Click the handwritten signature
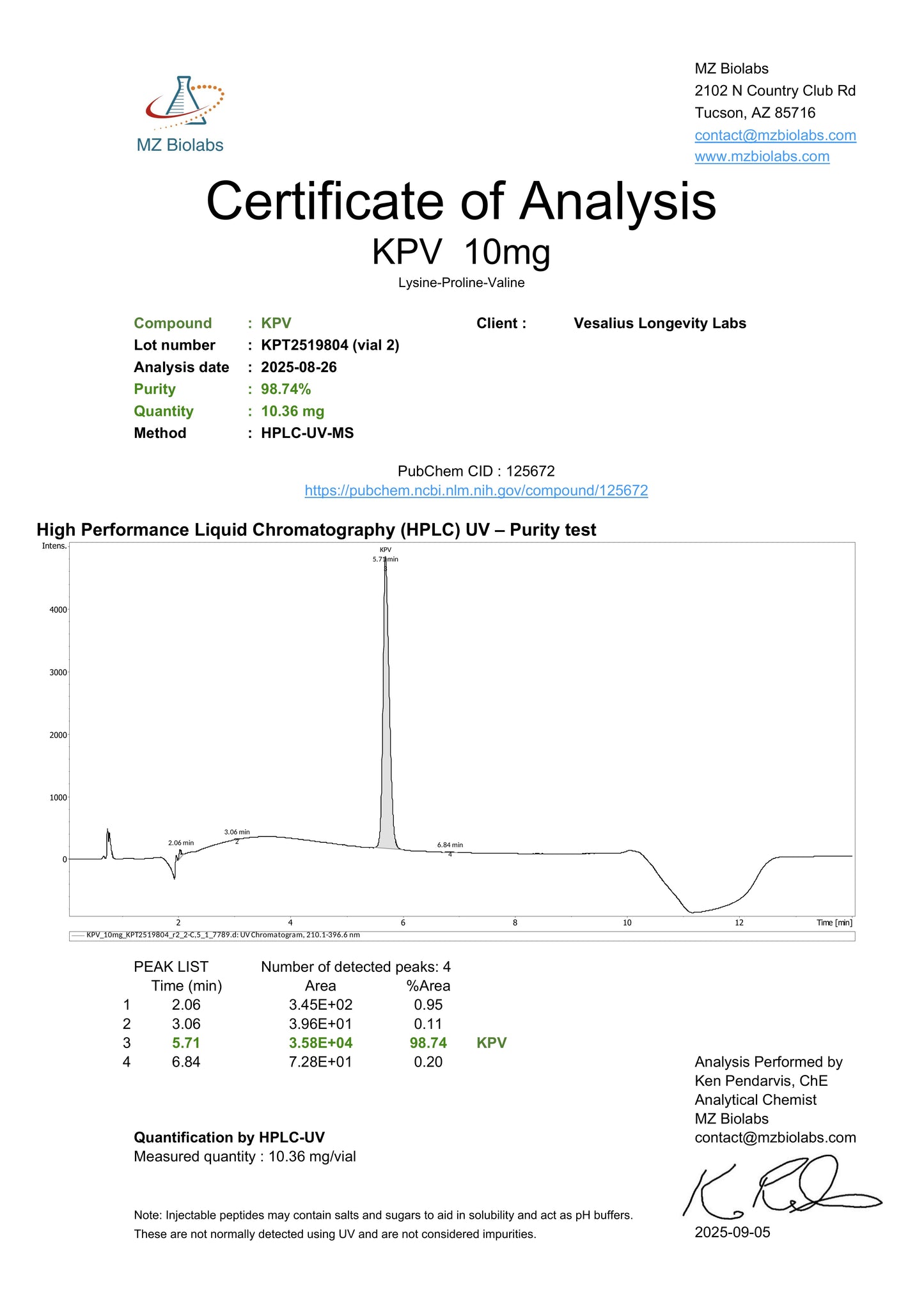The height and width of the screenshot is (1307, 924). 783,1188
